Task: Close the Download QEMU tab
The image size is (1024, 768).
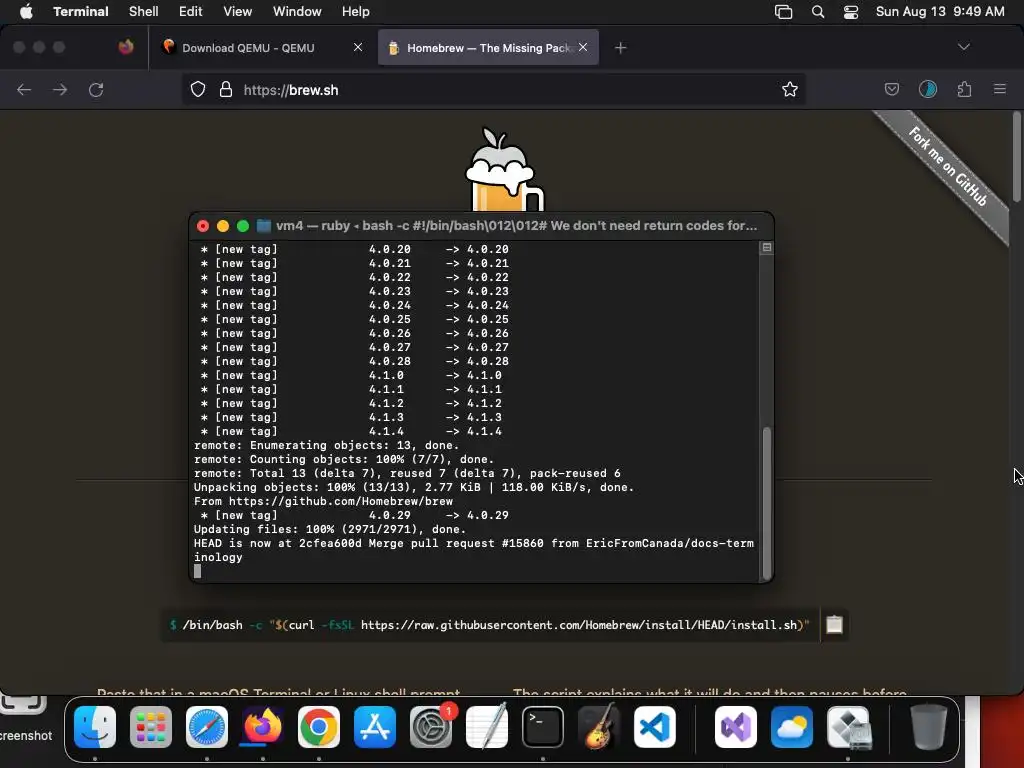Action: pos(358,47)
